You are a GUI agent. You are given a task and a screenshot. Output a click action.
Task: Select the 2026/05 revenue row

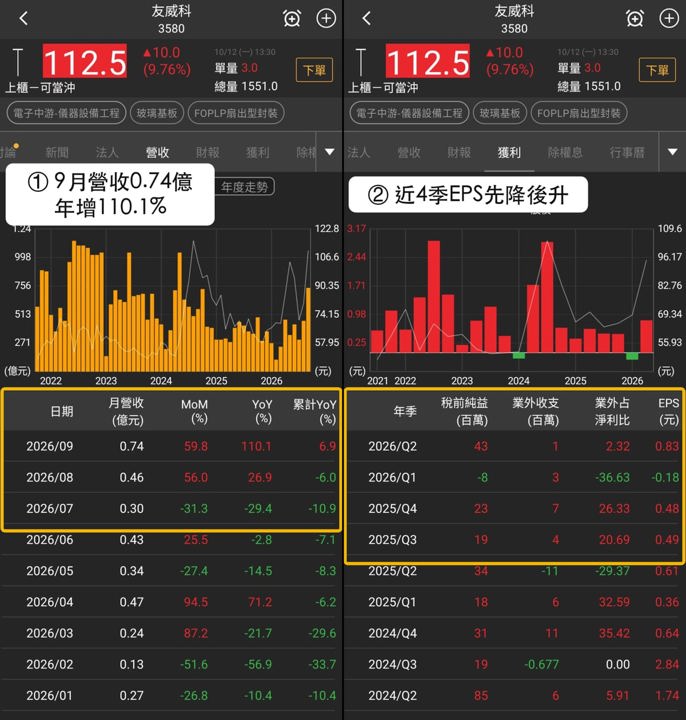coord(171,571)
